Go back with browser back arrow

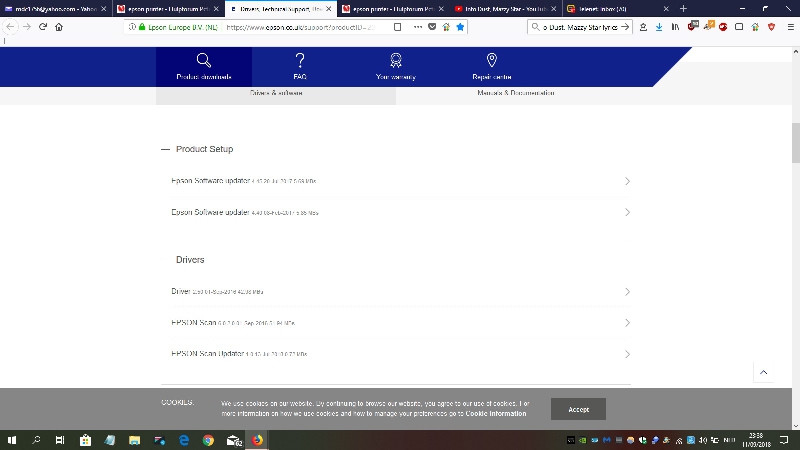[10, 27]
